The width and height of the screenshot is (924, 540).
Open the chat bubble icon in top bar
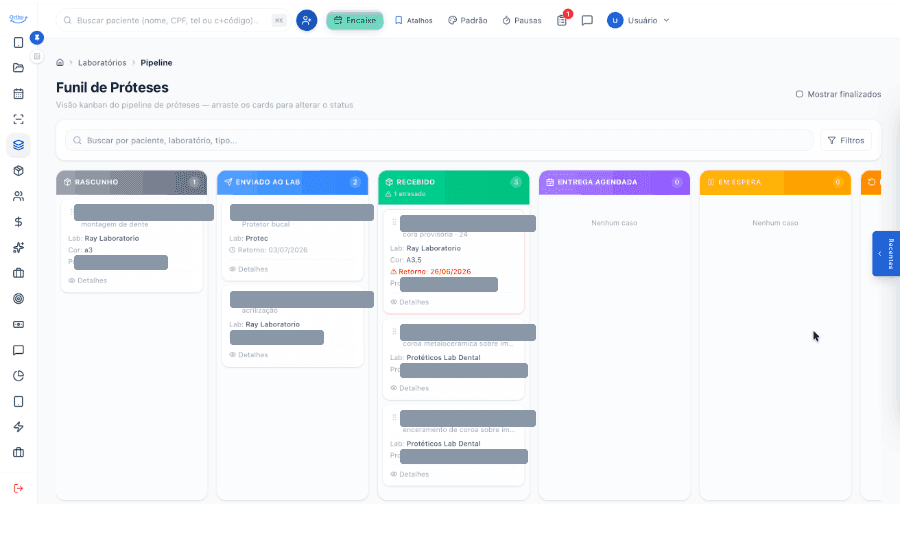click(587, 20)
